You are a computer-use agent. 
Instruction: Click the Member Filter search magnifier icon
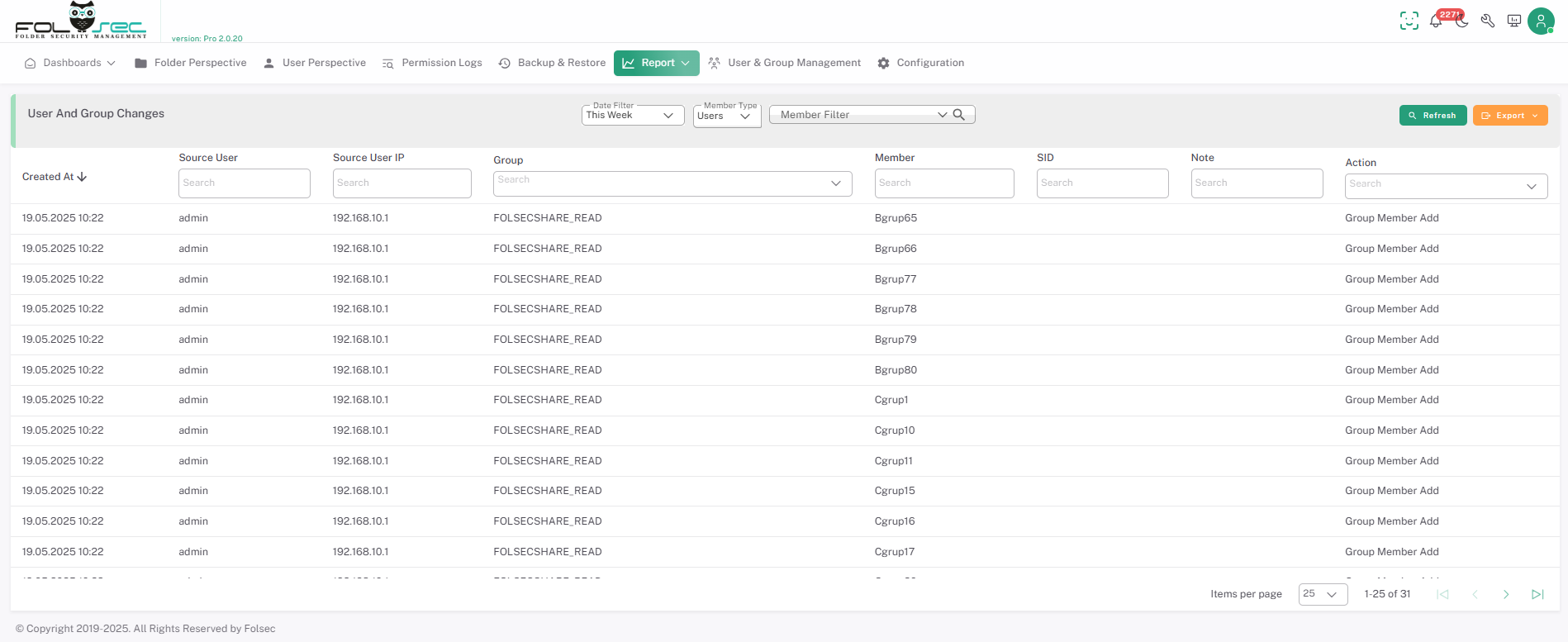coord(959,115)
